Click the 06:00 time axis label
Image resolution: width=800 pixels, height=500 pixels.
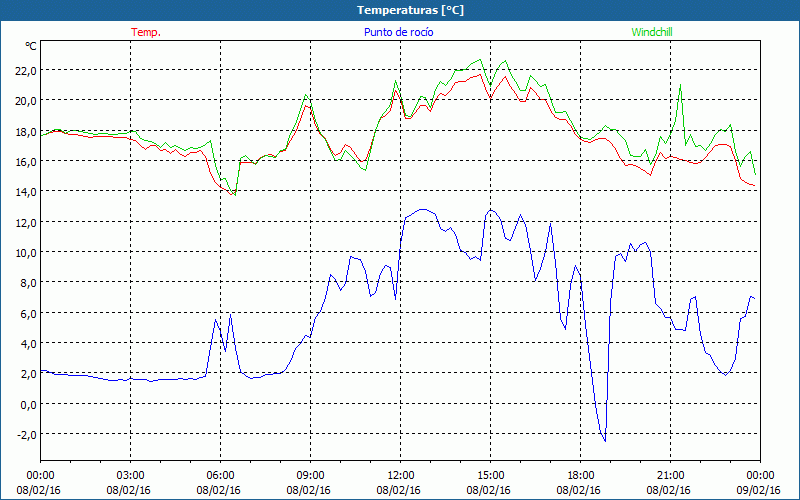click(x=220, y=476)
